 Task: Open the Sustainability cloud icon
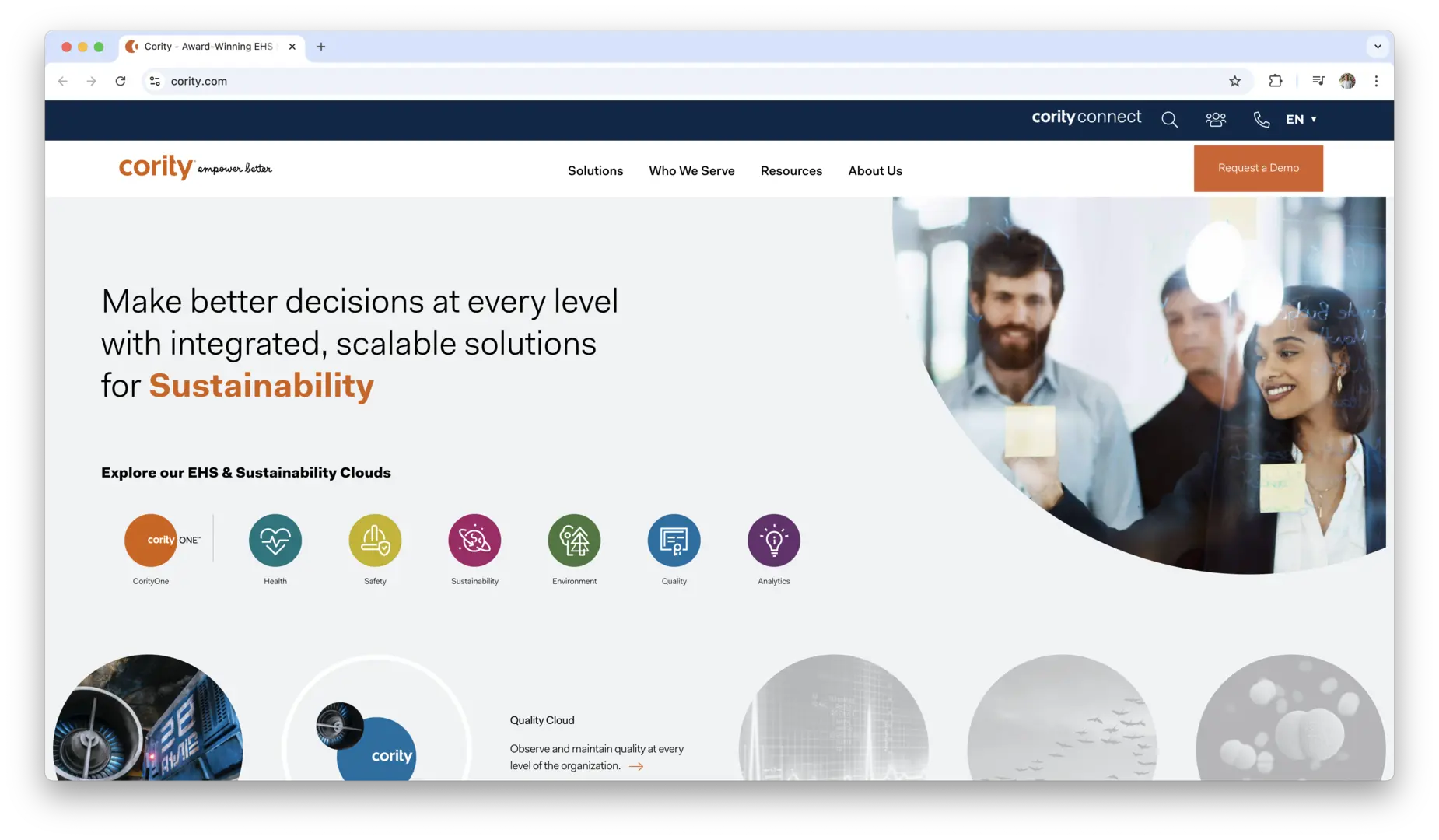pos(474,540)
